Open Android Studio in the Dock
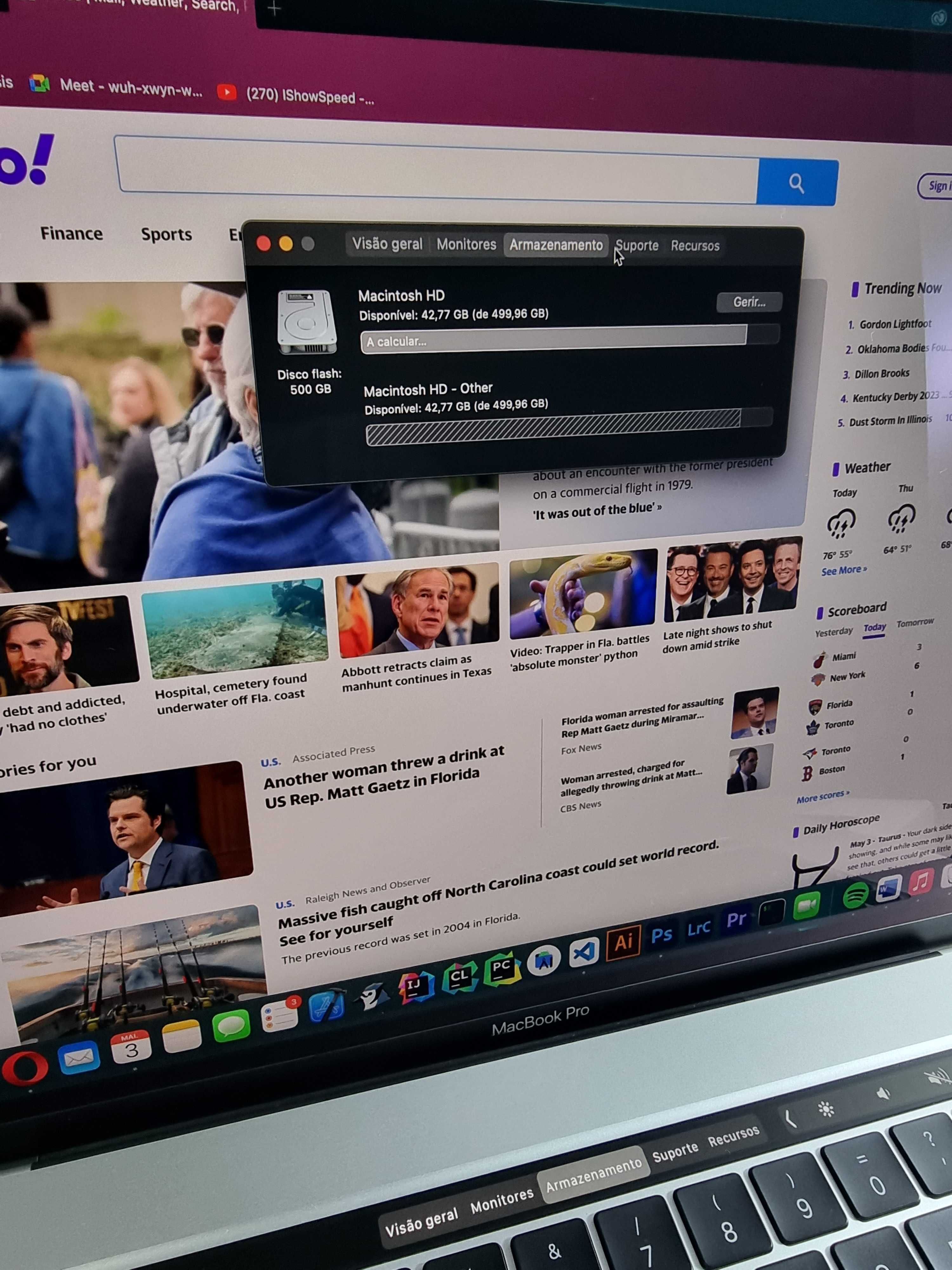Viewport: 952px width, 1270px height. (x=543, y=960)
